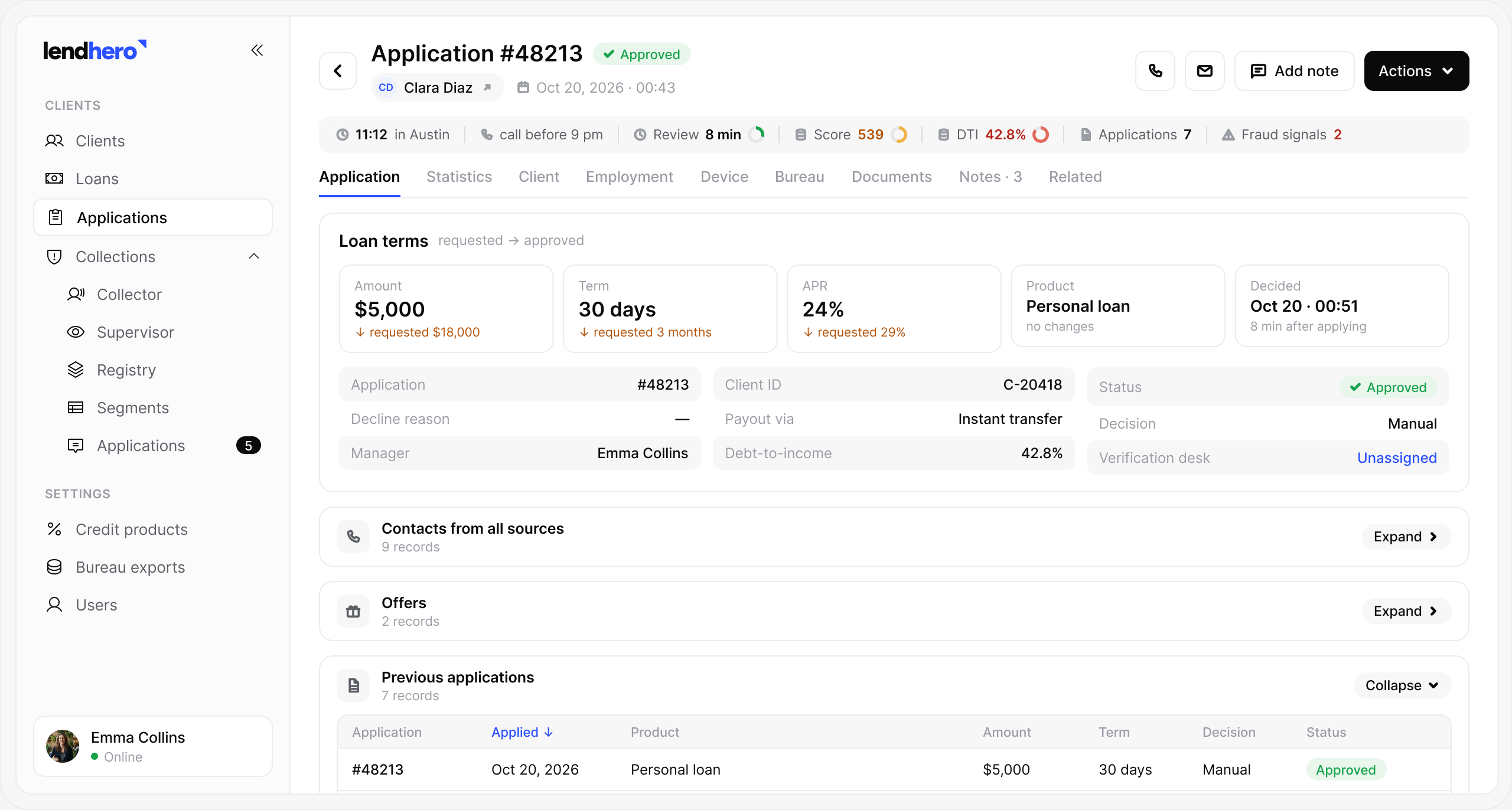Click the Applications clipboard icon in sidebar
The height and width of the screenshot is (810, 1512).
[56, 217]
